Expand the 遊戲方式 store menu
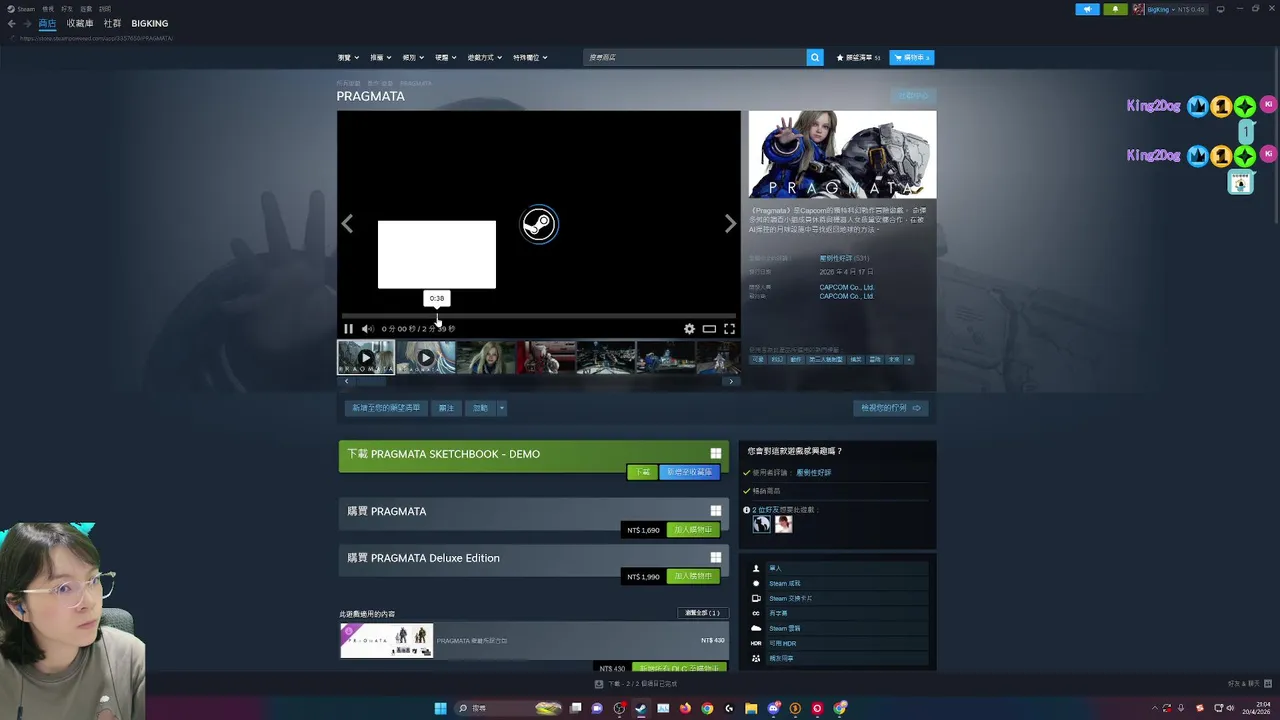The image size is (1280, 720). (x=484, y=58)
